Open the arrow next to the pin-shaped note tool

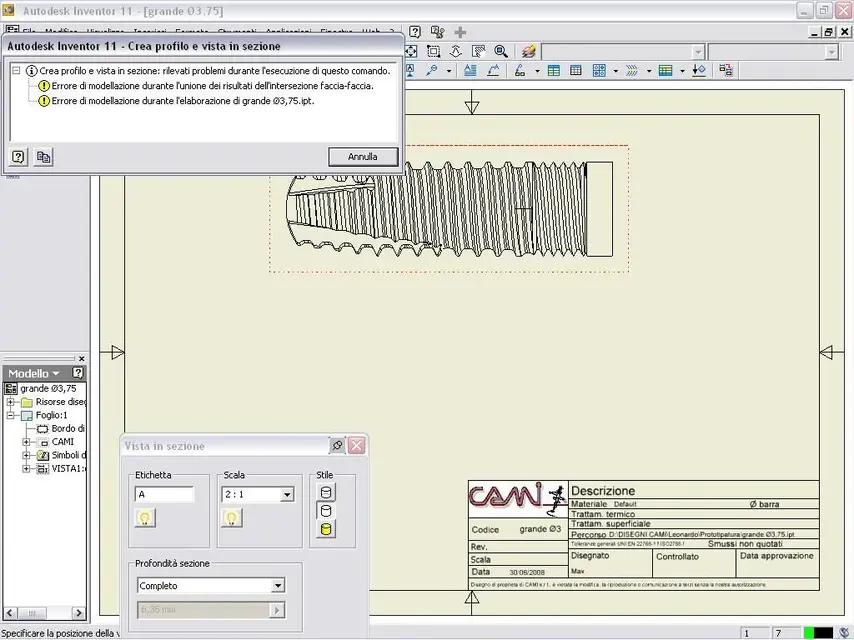[449, 71]
